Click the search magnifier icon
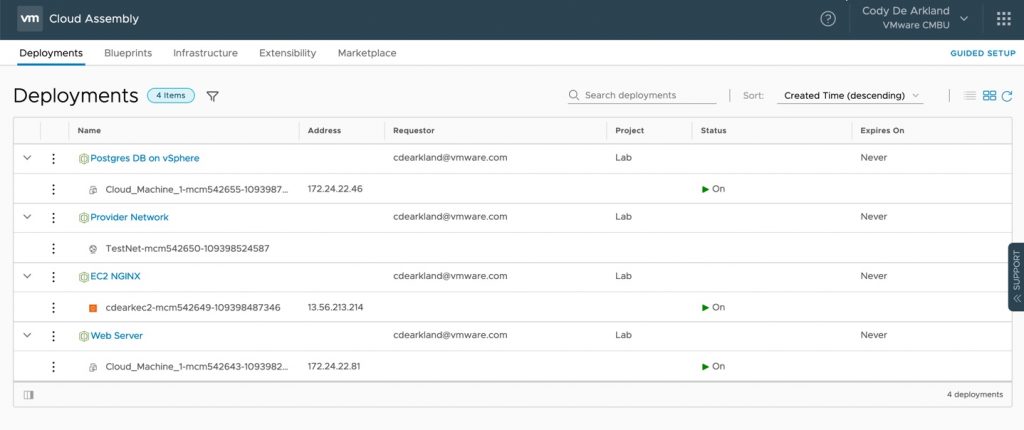 coord(574,95)
